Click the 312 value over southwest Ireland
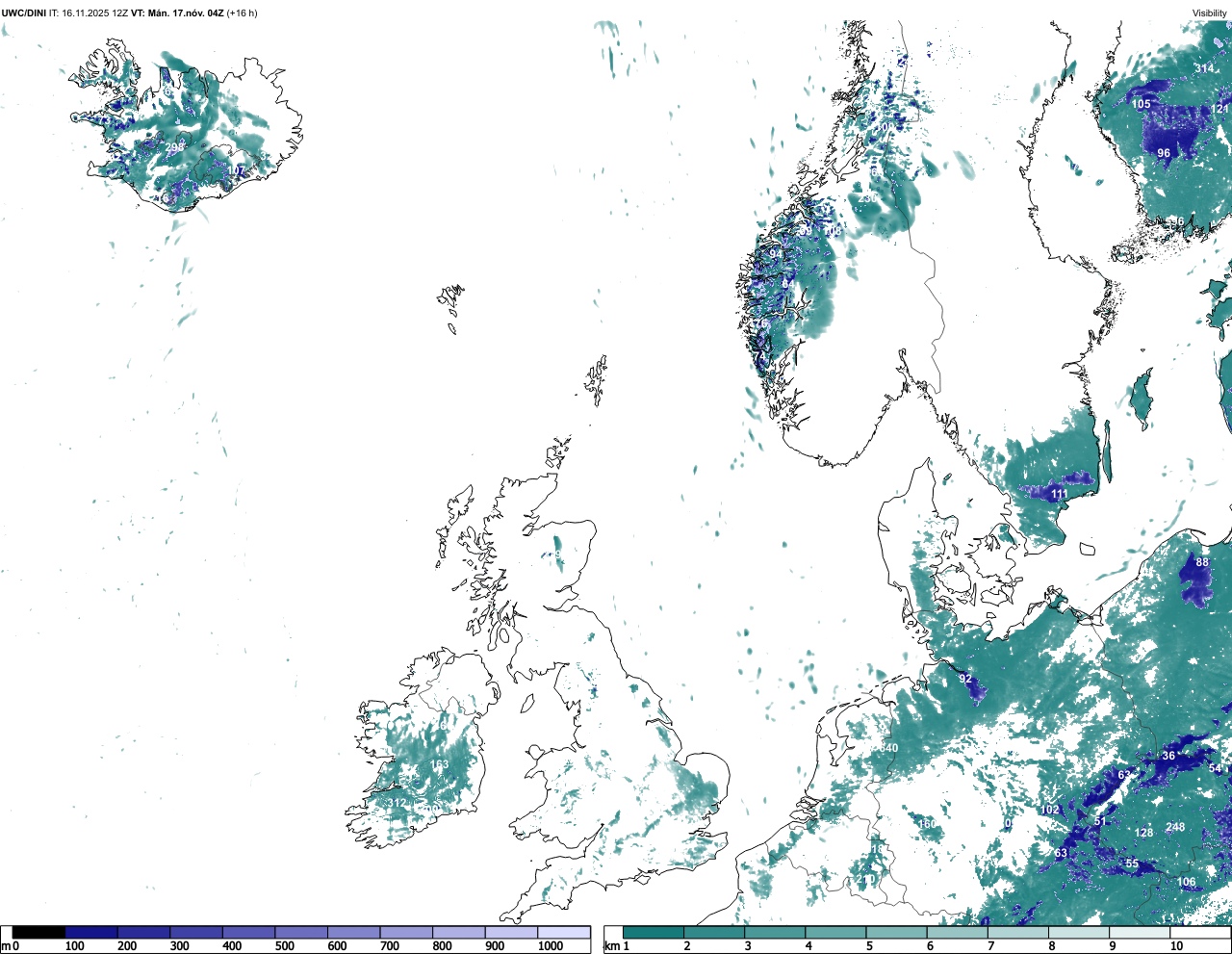This screenshot has height=954, width=1232. click(397, 803)
